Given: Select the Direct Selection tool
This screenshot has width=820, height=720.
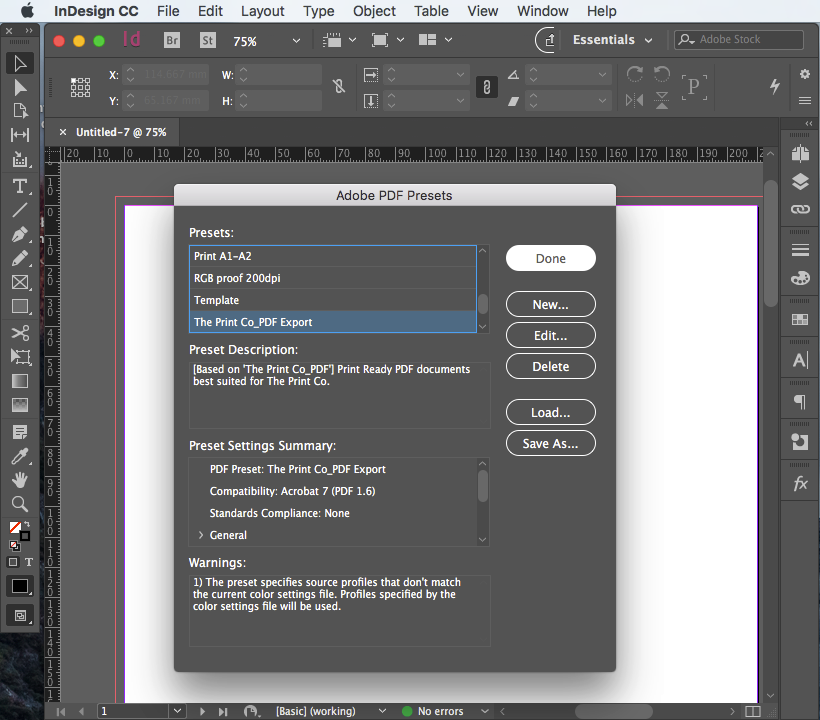Looking at the screenshot, I should [x=20, y=87].
